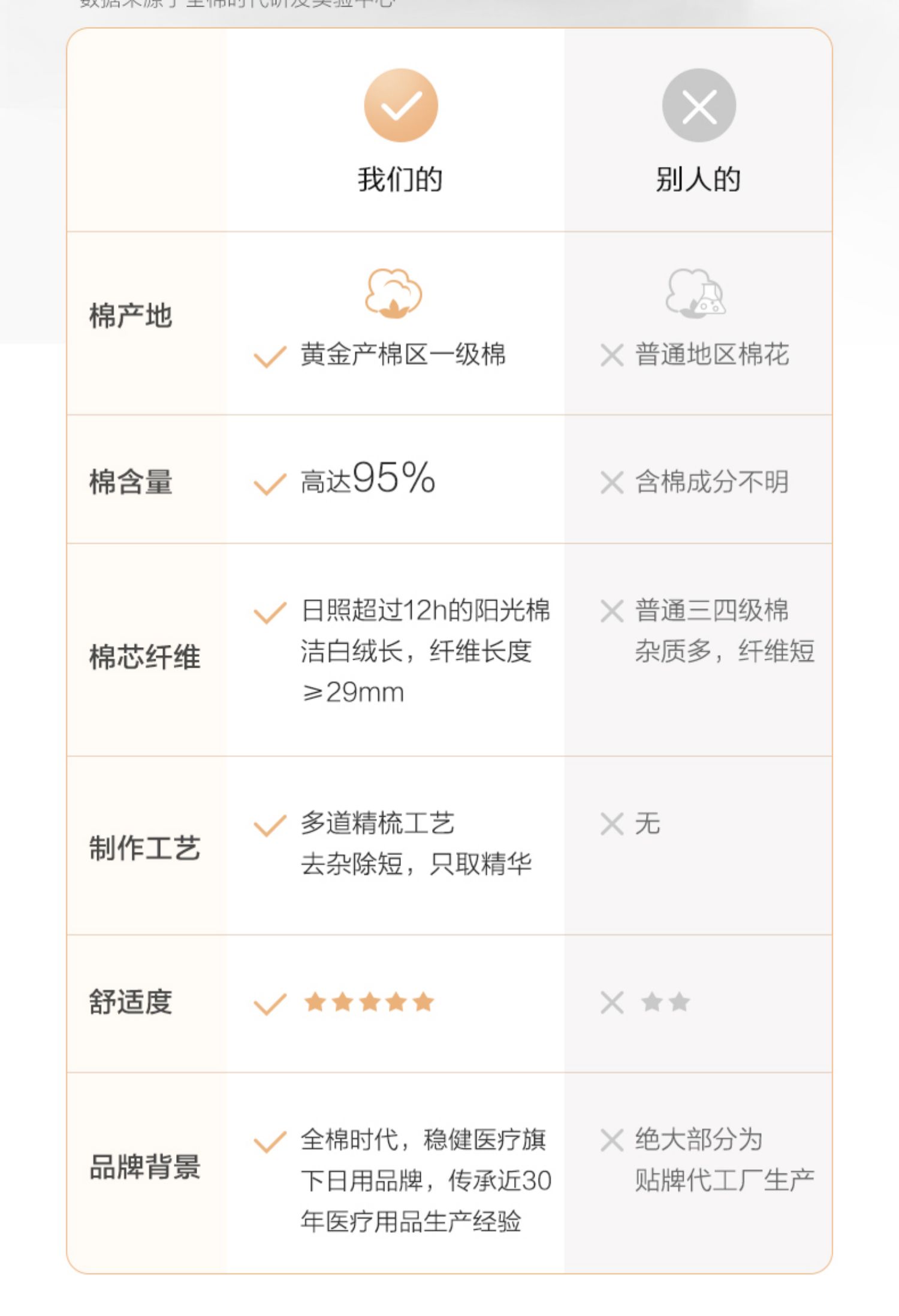Click the 舒适度 row label

(131, 1002)
